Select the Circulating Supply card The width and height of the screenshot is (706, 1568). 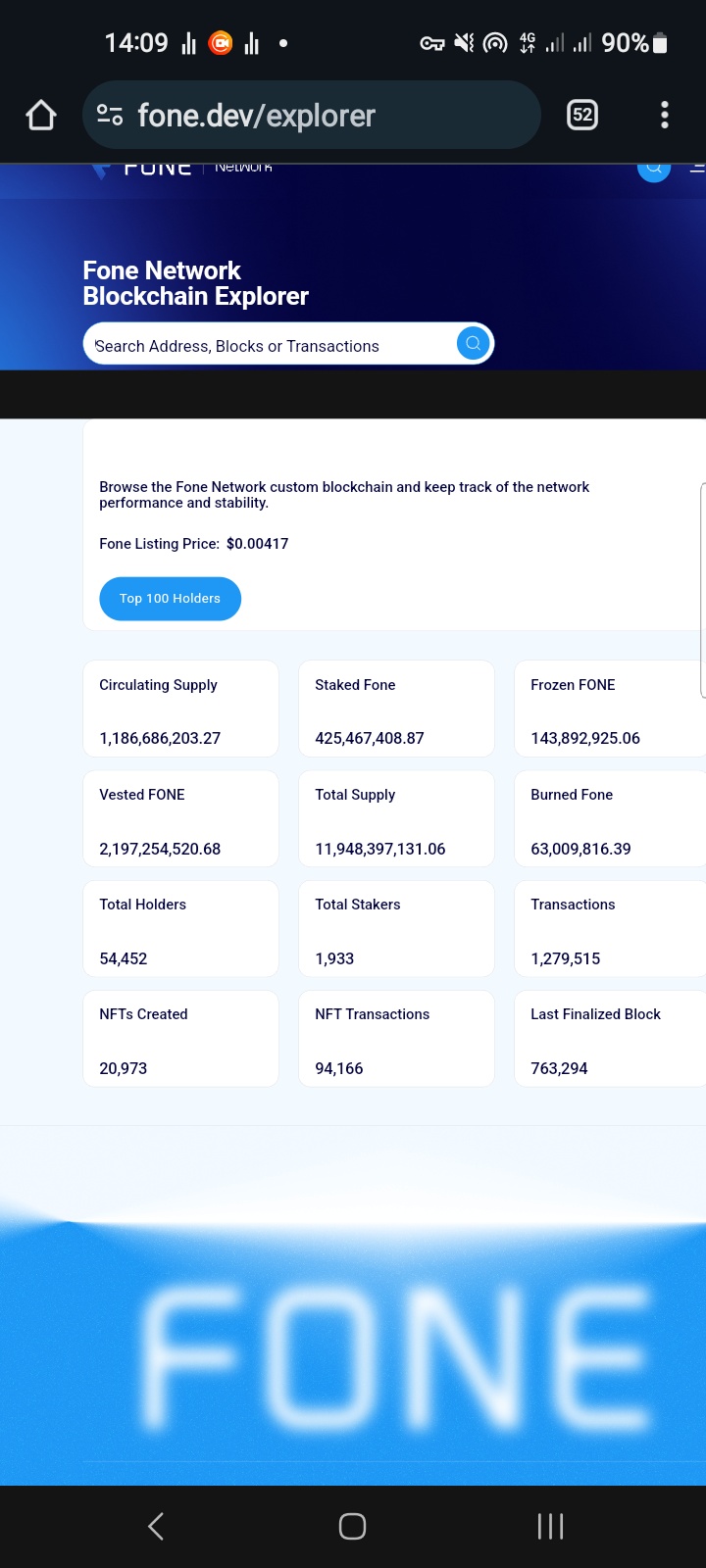(180, 709)
